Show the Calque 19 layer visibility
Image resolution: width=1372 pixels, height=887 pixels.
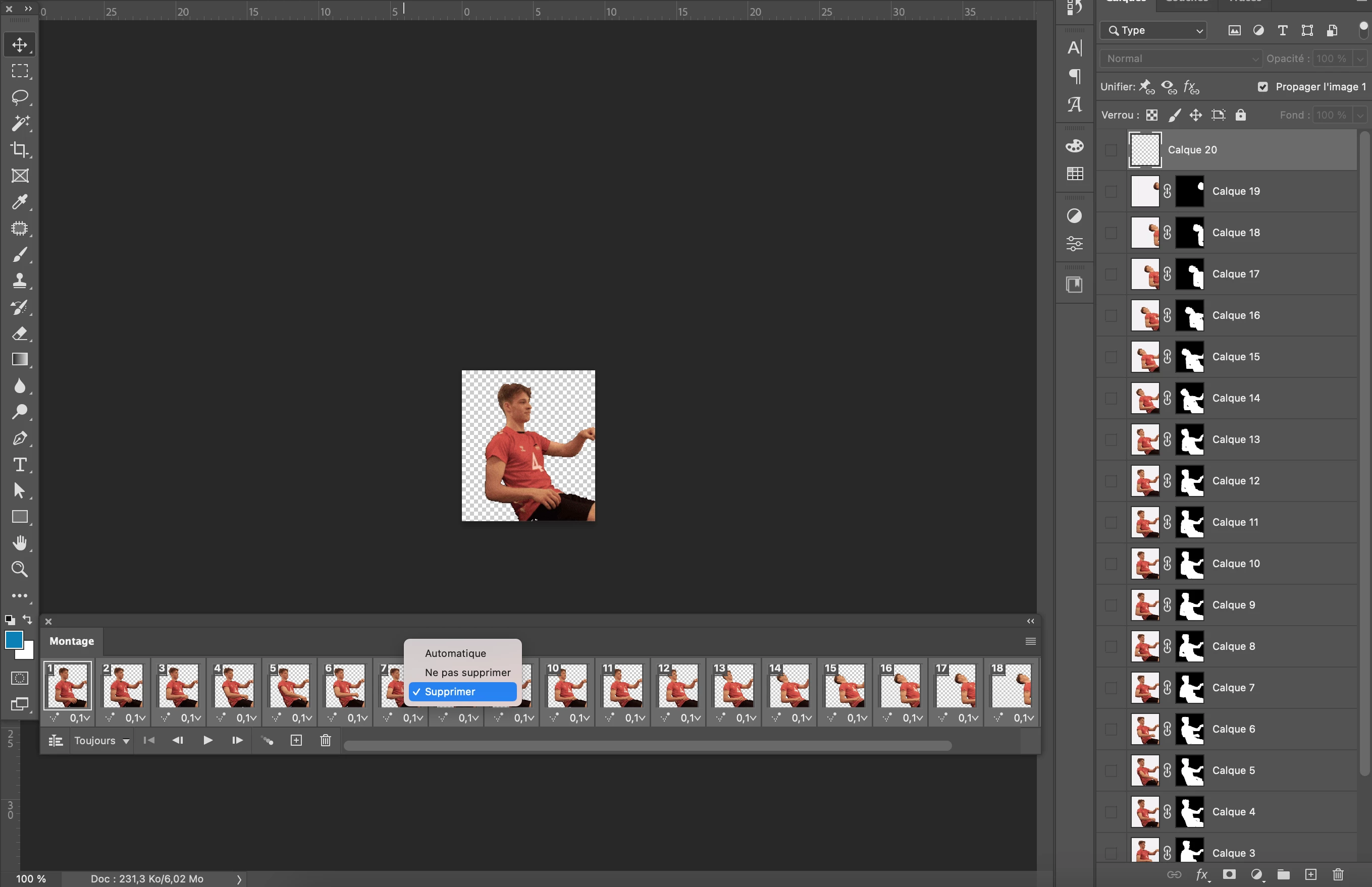(x=1111, y=191)
